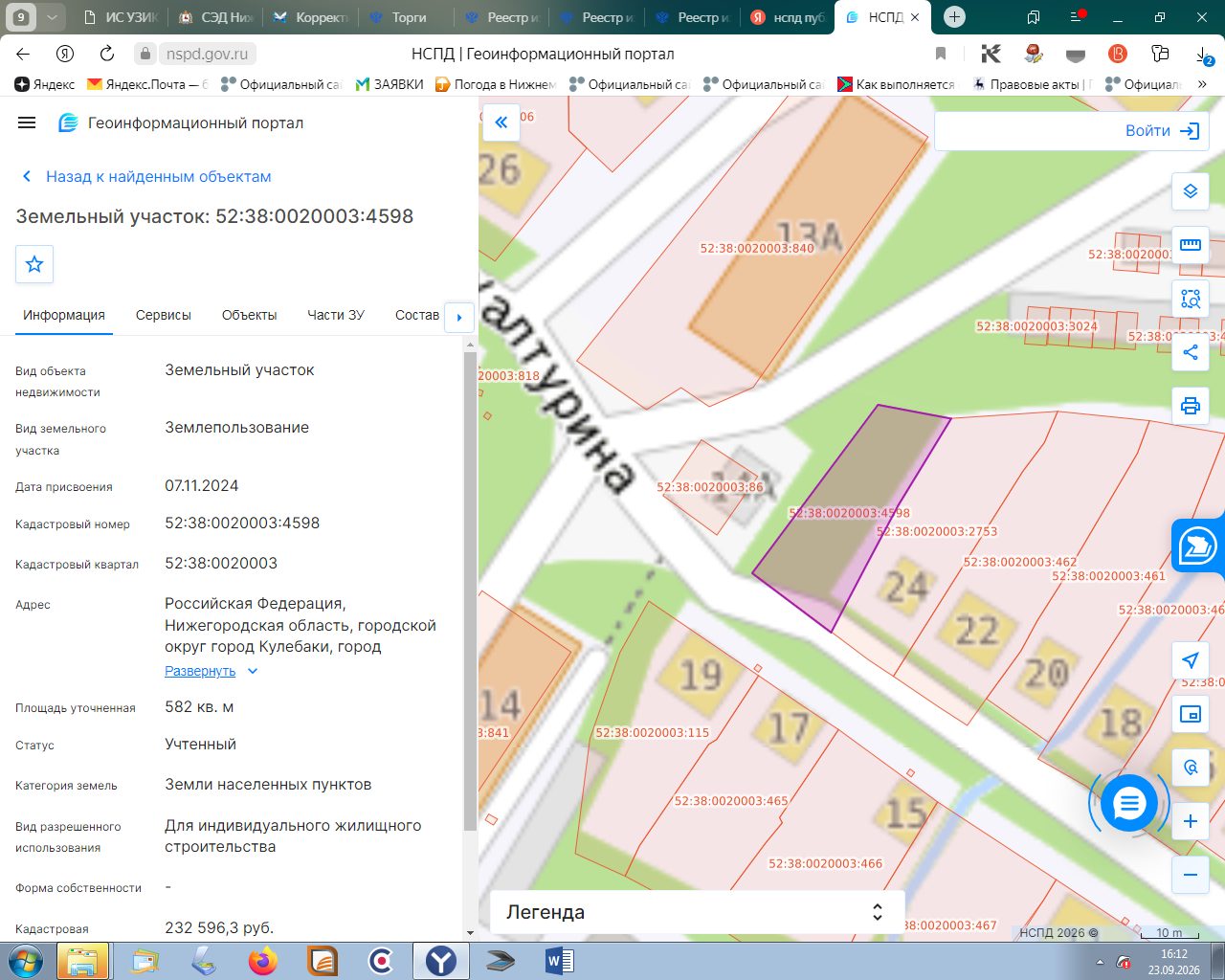Bookmark this page in address bar

941,54
